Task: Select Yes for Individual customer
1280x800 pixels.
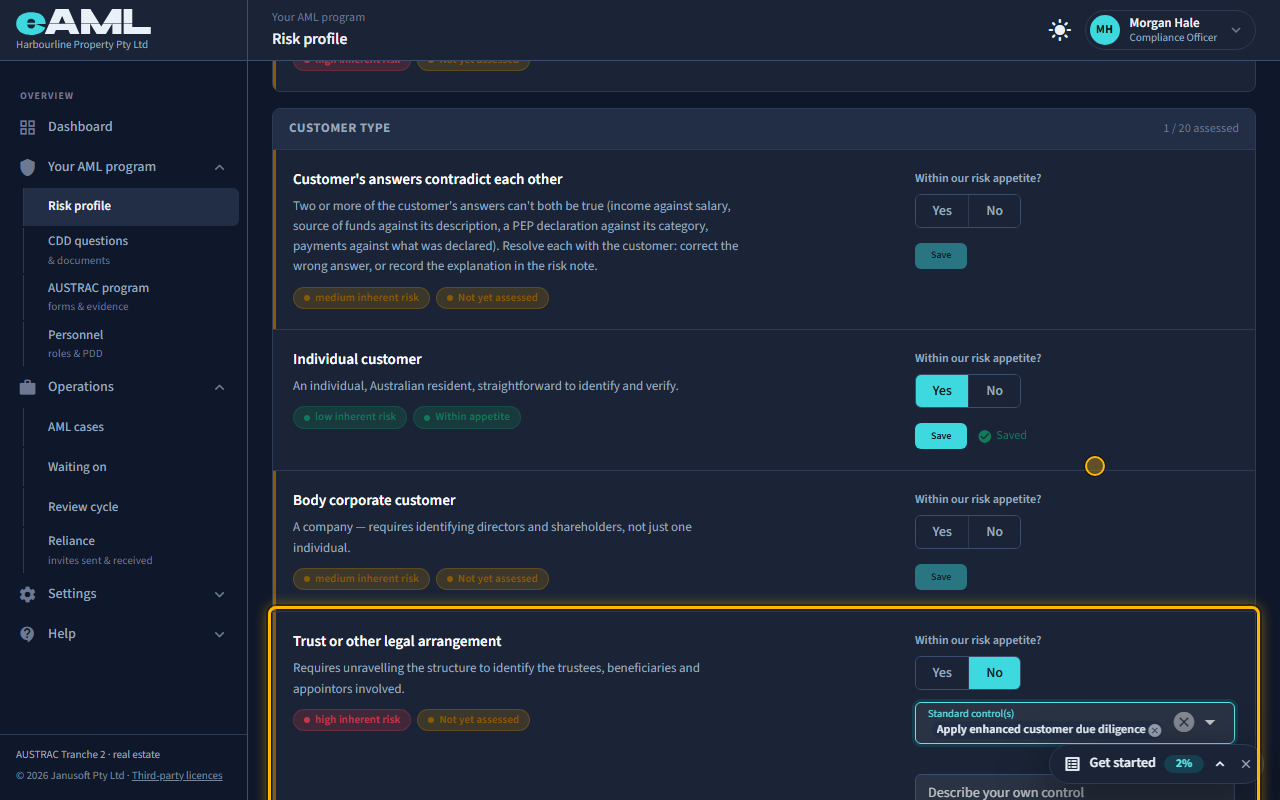Action: tap(942, 391)
